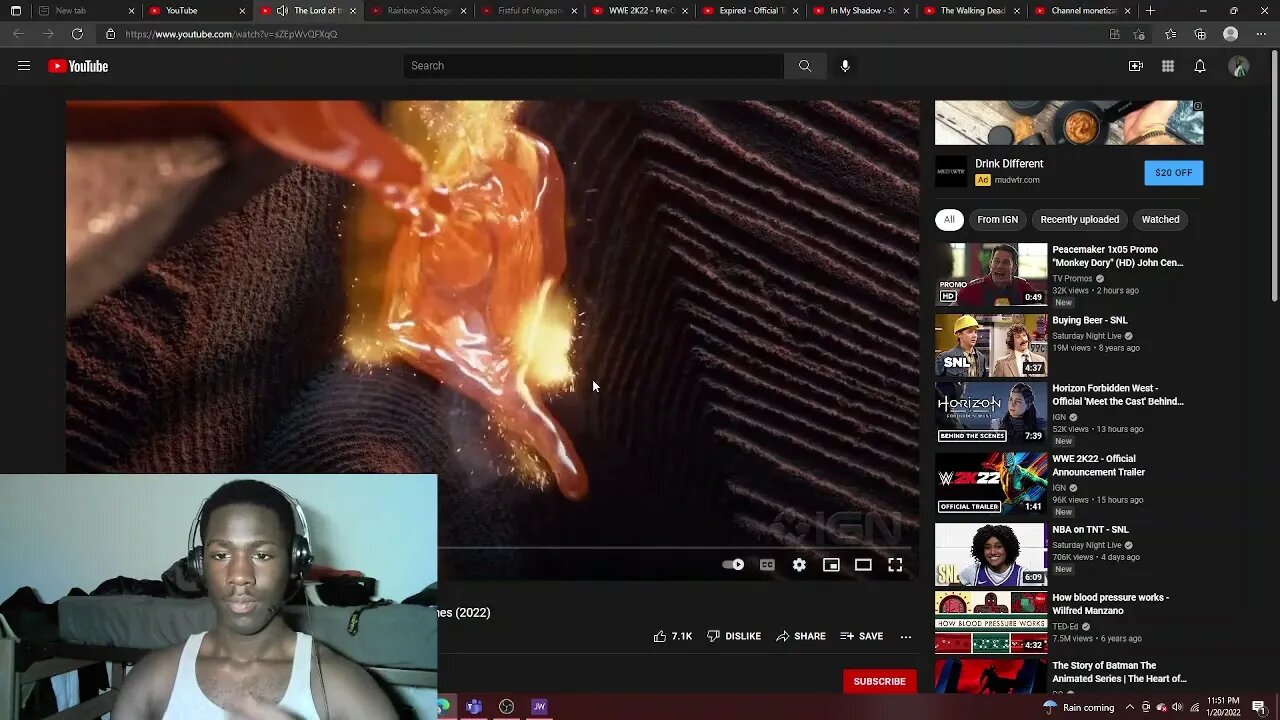Open the Horizon Forbidden West video title

click(1118, 395)
